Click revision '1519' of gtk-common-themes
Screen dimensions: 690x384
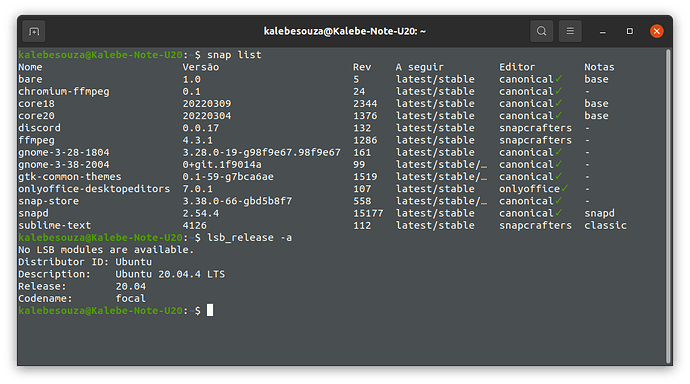tap(365, 177)
